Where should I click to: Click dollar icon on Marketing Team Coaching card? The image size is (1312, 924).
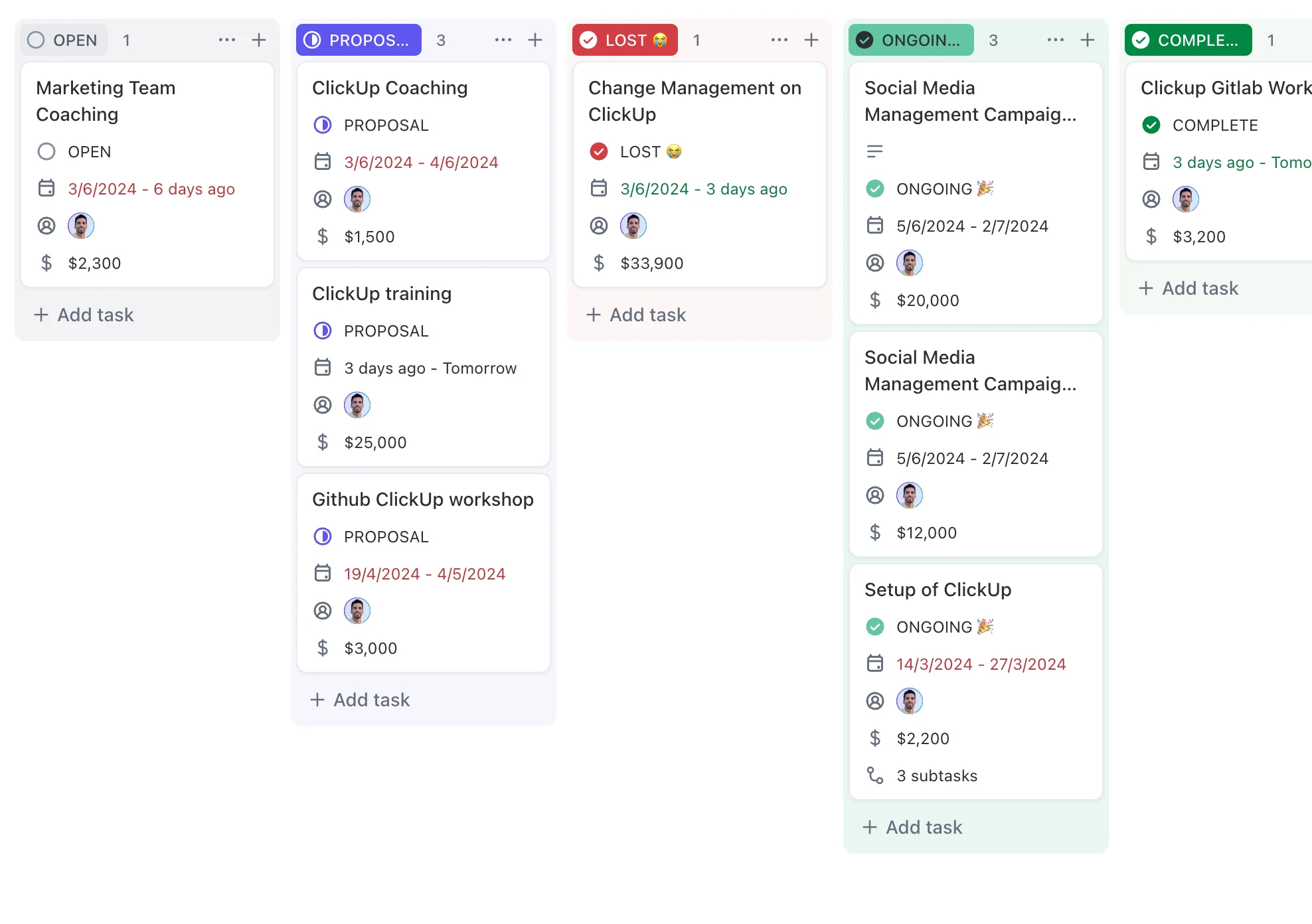pyautogui.click(x=46, y=263)
